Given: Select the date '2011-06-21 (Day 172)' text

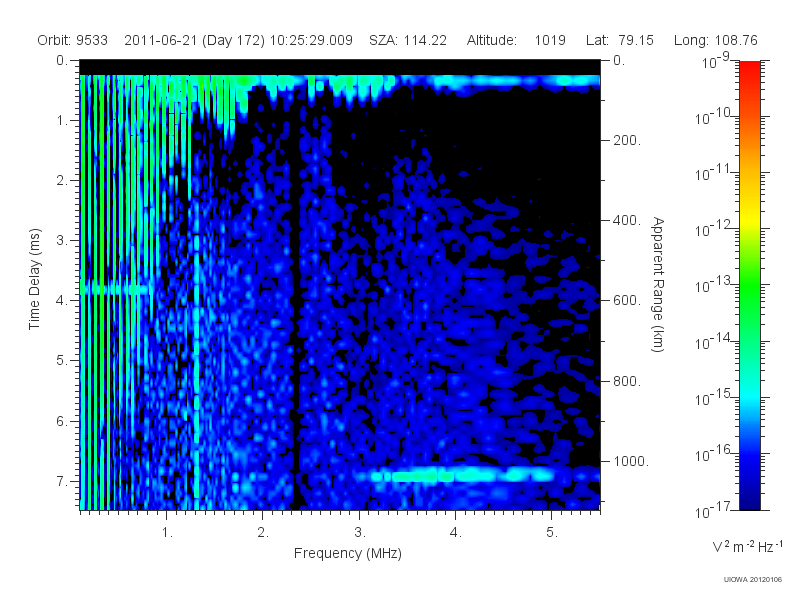Looking at the screenshot, I should pos(194,40).
